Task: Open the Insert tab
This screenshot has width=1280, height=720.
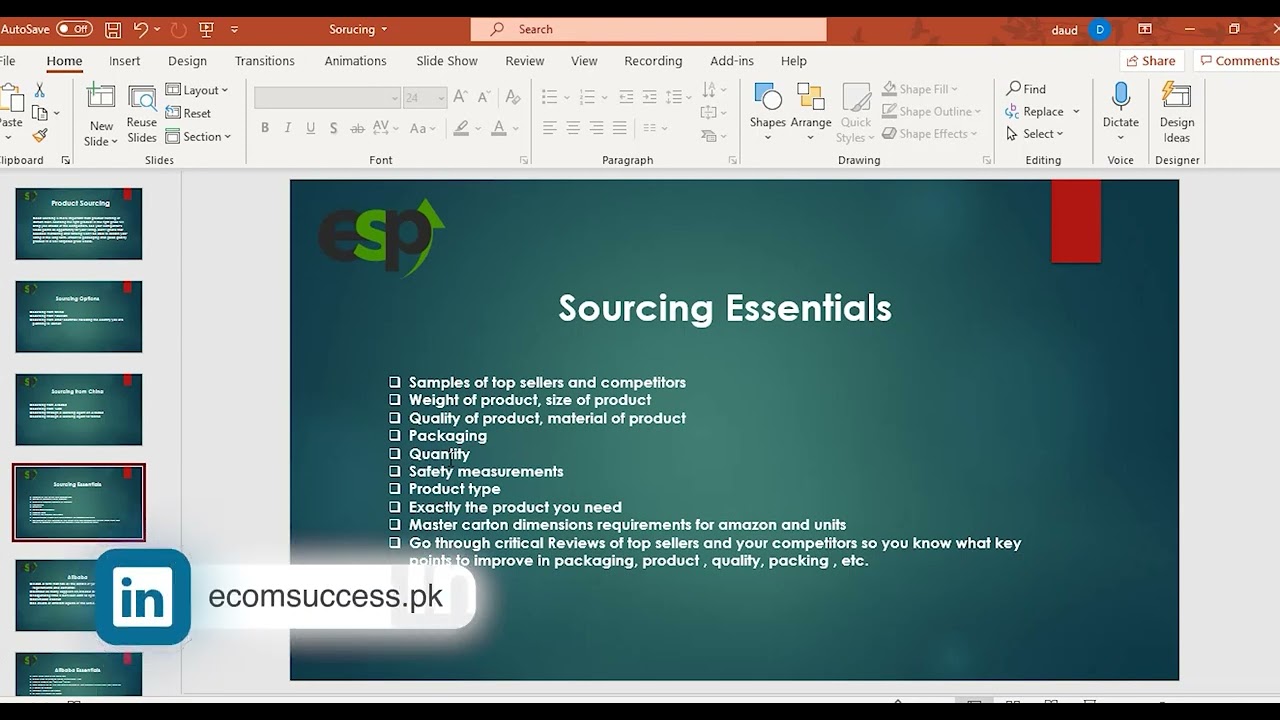Action: (125, 61)
